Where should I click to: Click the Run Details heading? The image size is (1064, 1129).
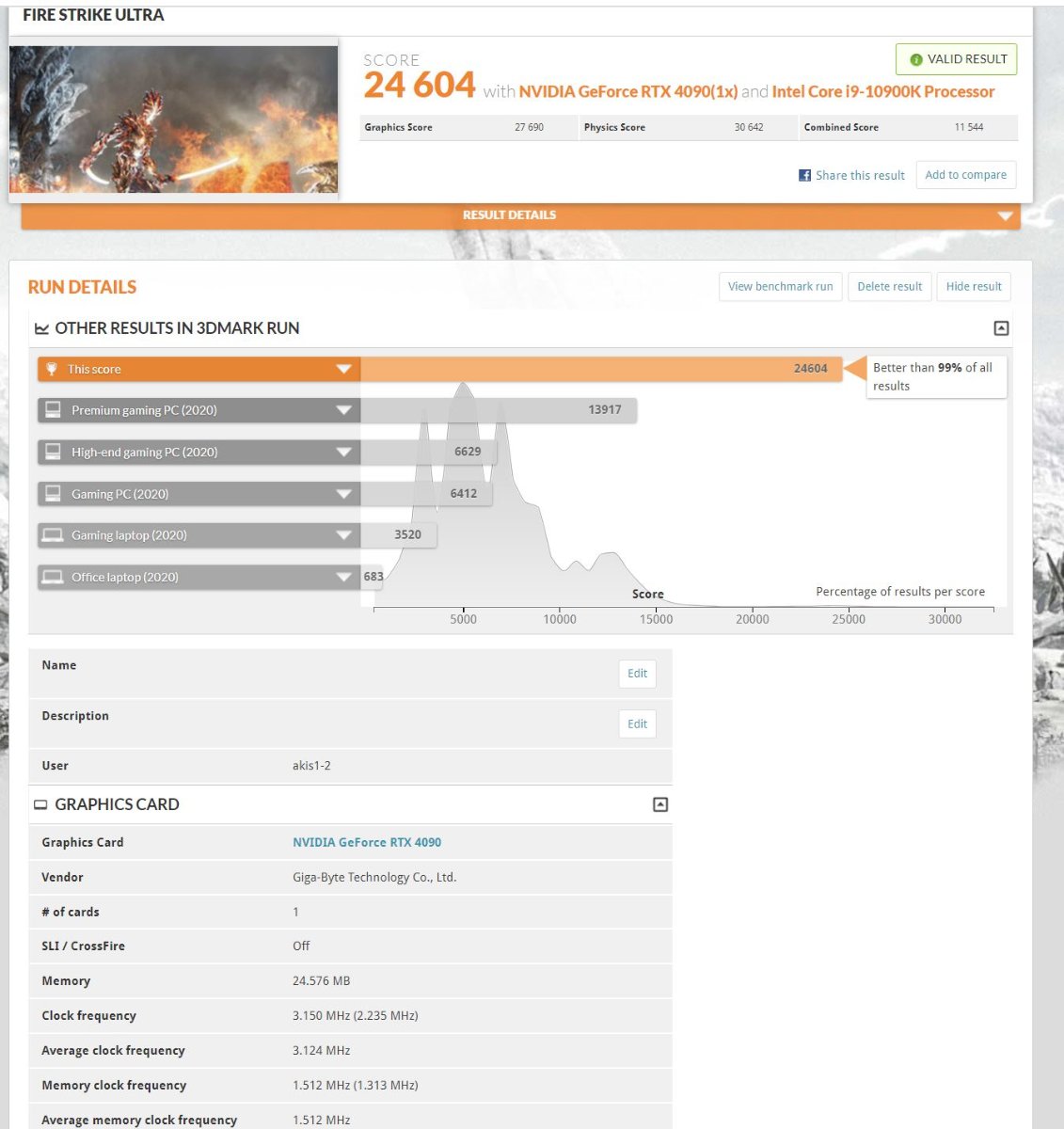click(x=82, y=288)
